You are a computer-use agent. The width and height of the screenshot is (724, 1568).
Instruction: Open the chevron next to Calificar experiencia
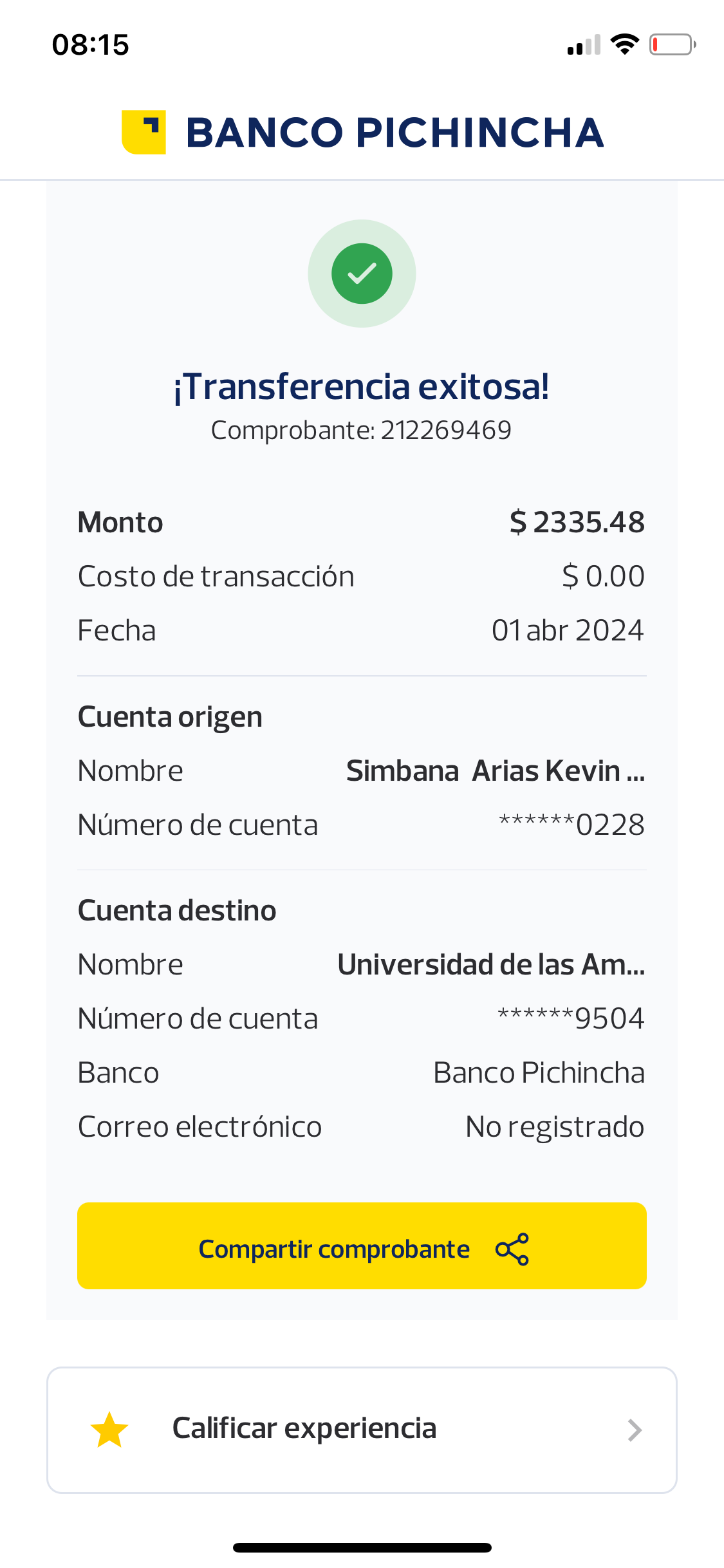[635, 1430]
